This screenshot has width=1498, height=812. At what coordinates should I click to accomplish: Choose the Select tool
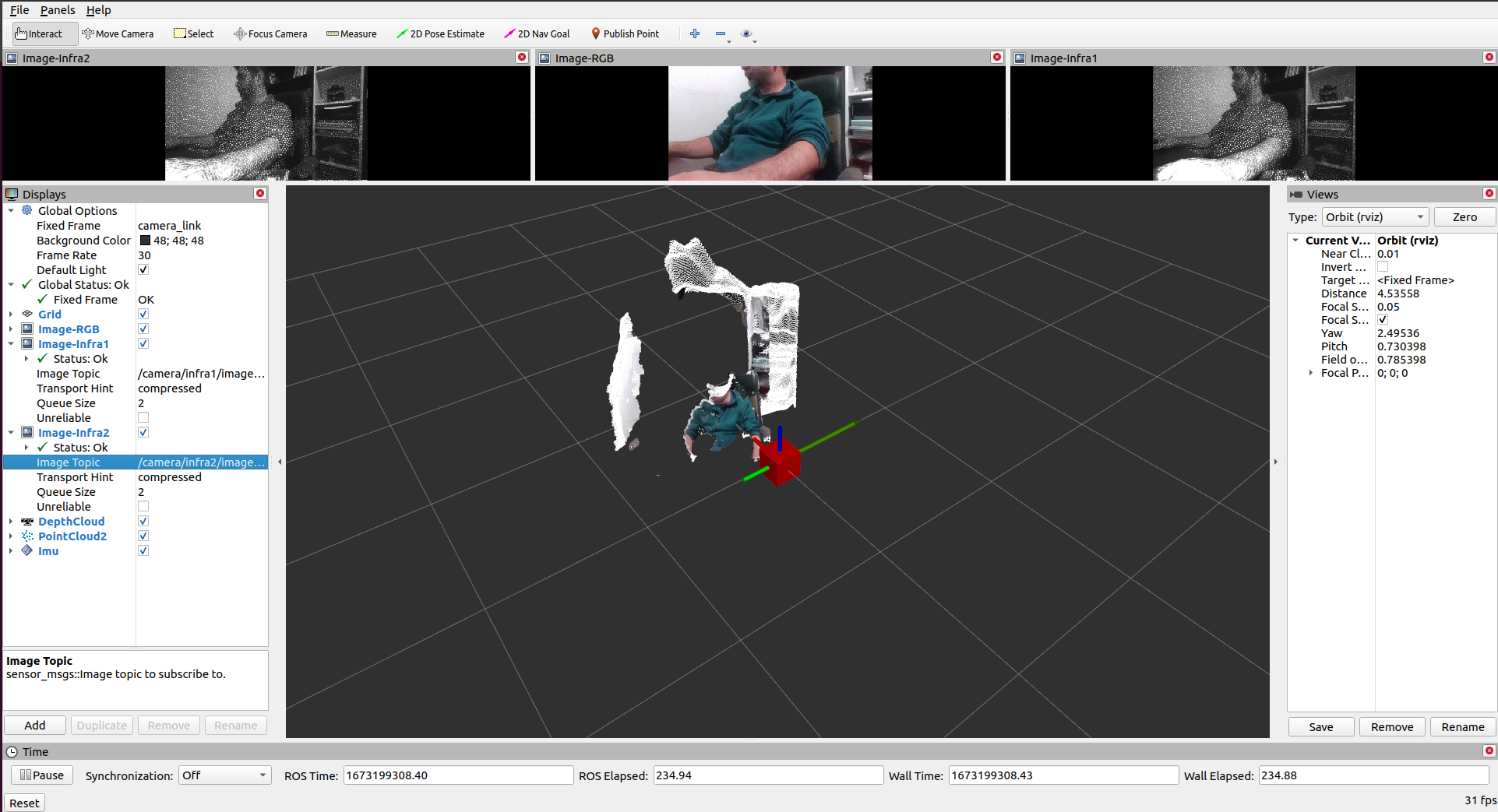tap(193, 33)
